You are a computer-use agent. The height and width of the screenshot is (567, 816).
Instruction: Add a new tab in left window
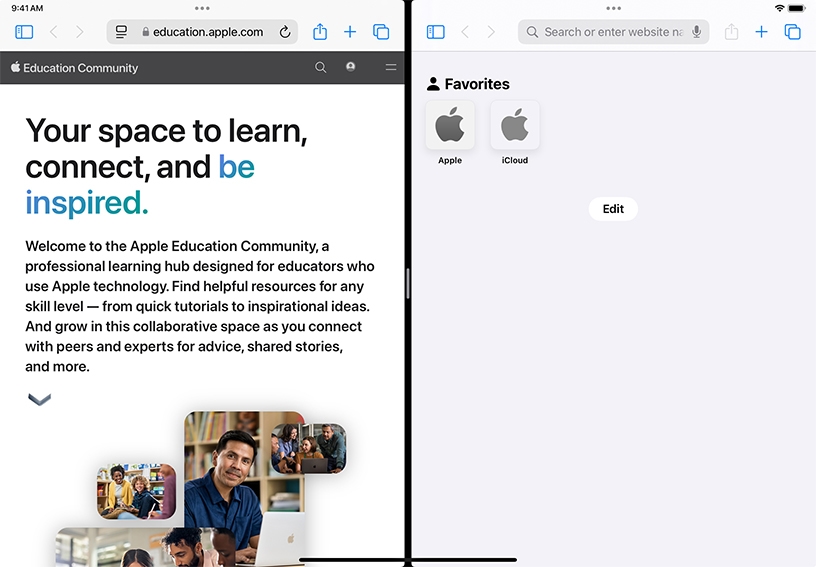350,32
